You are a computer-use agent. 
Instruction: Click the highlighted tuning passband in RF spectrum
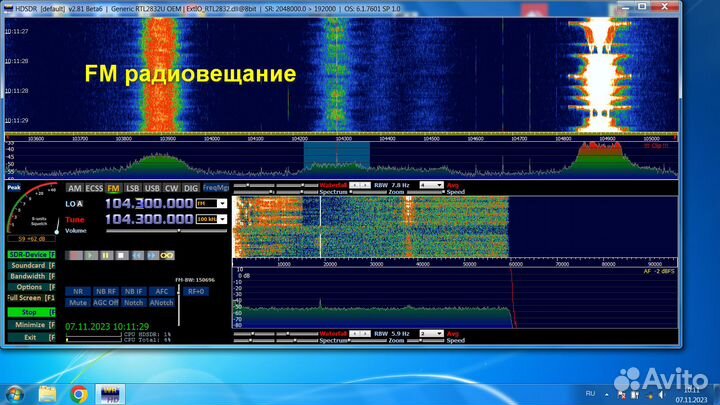click(337, 155)
